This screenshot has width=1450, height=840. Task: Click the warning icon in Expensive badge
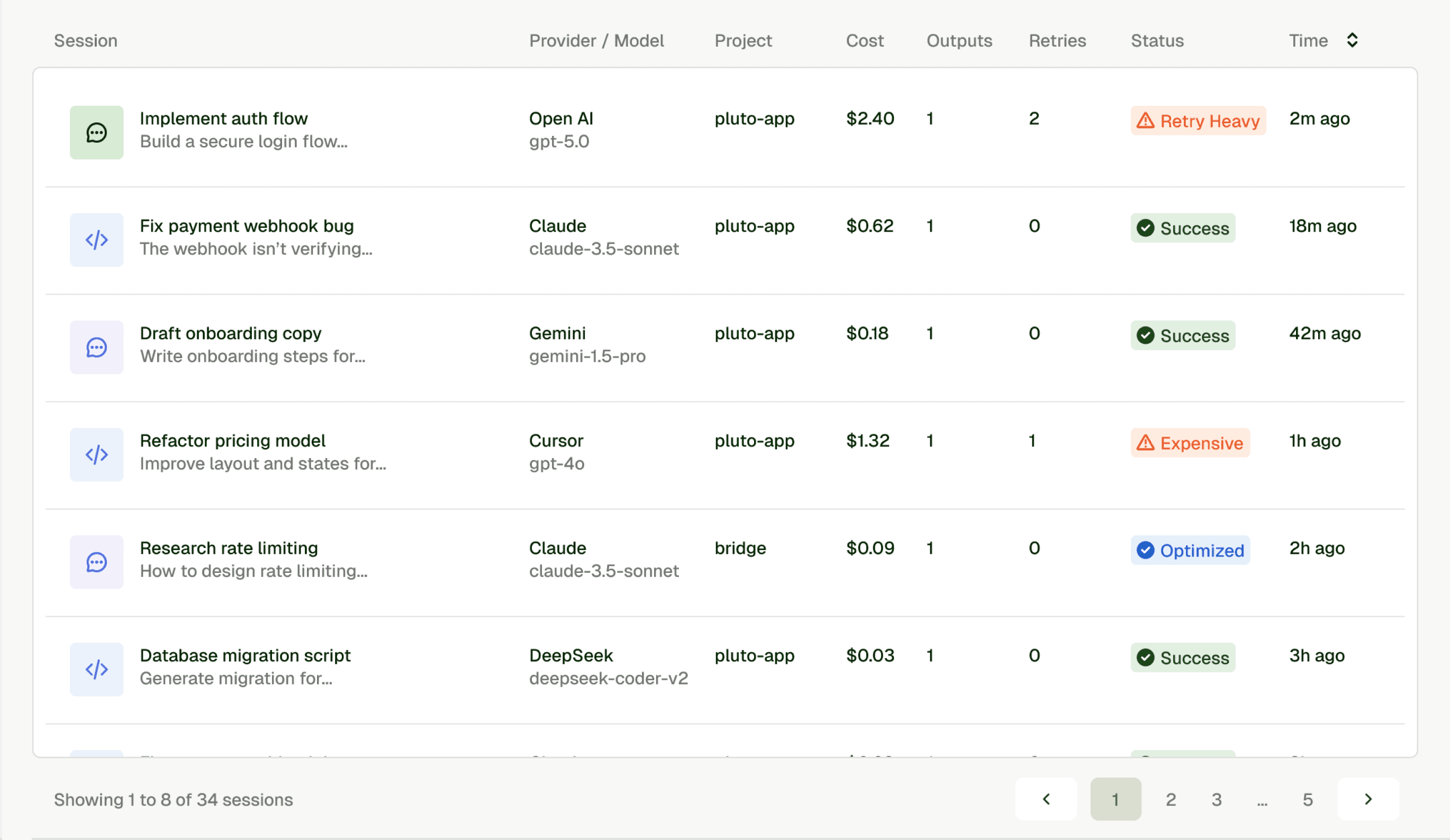pos(1146,443)
